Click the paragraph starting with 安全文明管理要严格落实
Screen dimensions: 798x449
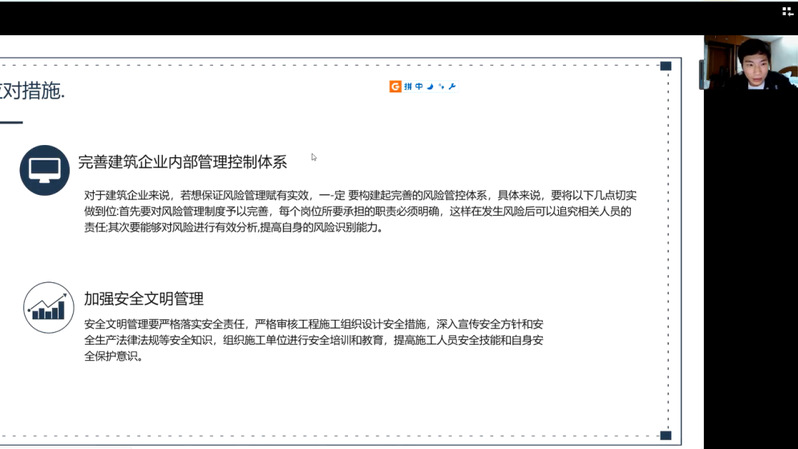click(x=313, y=340)
